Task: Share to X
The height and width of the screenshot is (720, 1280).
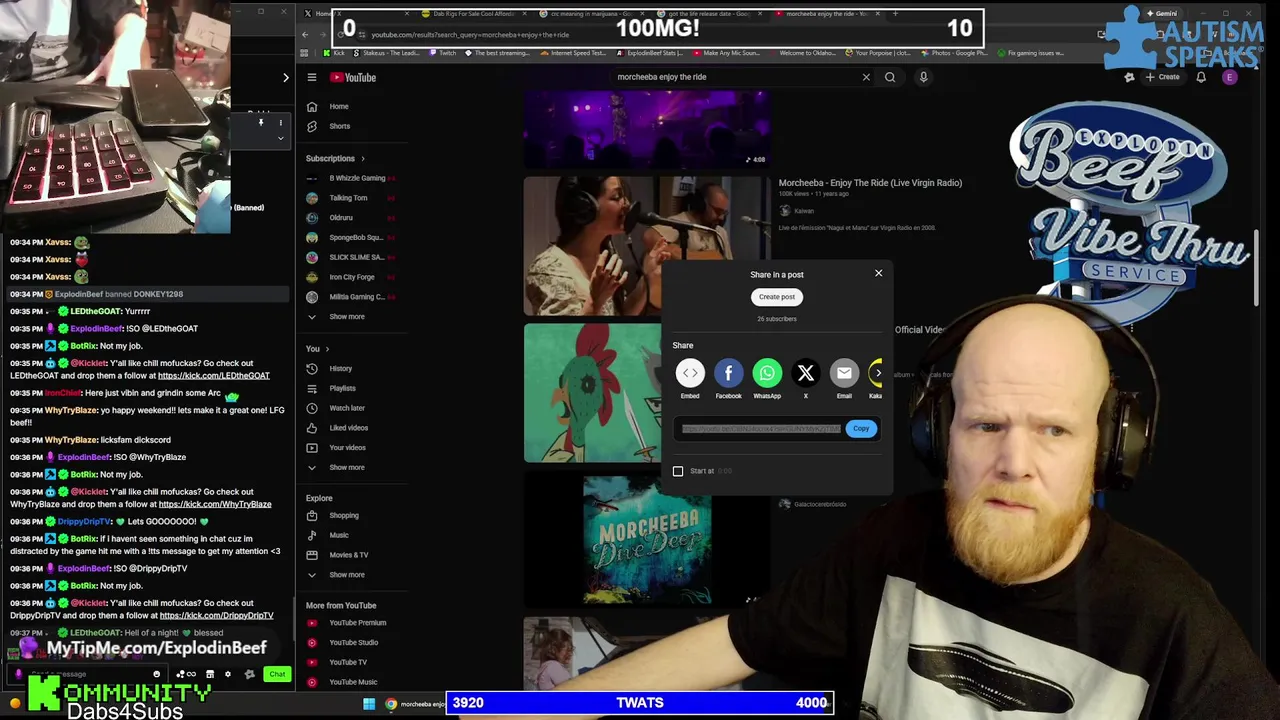Action: pos(805,373)
